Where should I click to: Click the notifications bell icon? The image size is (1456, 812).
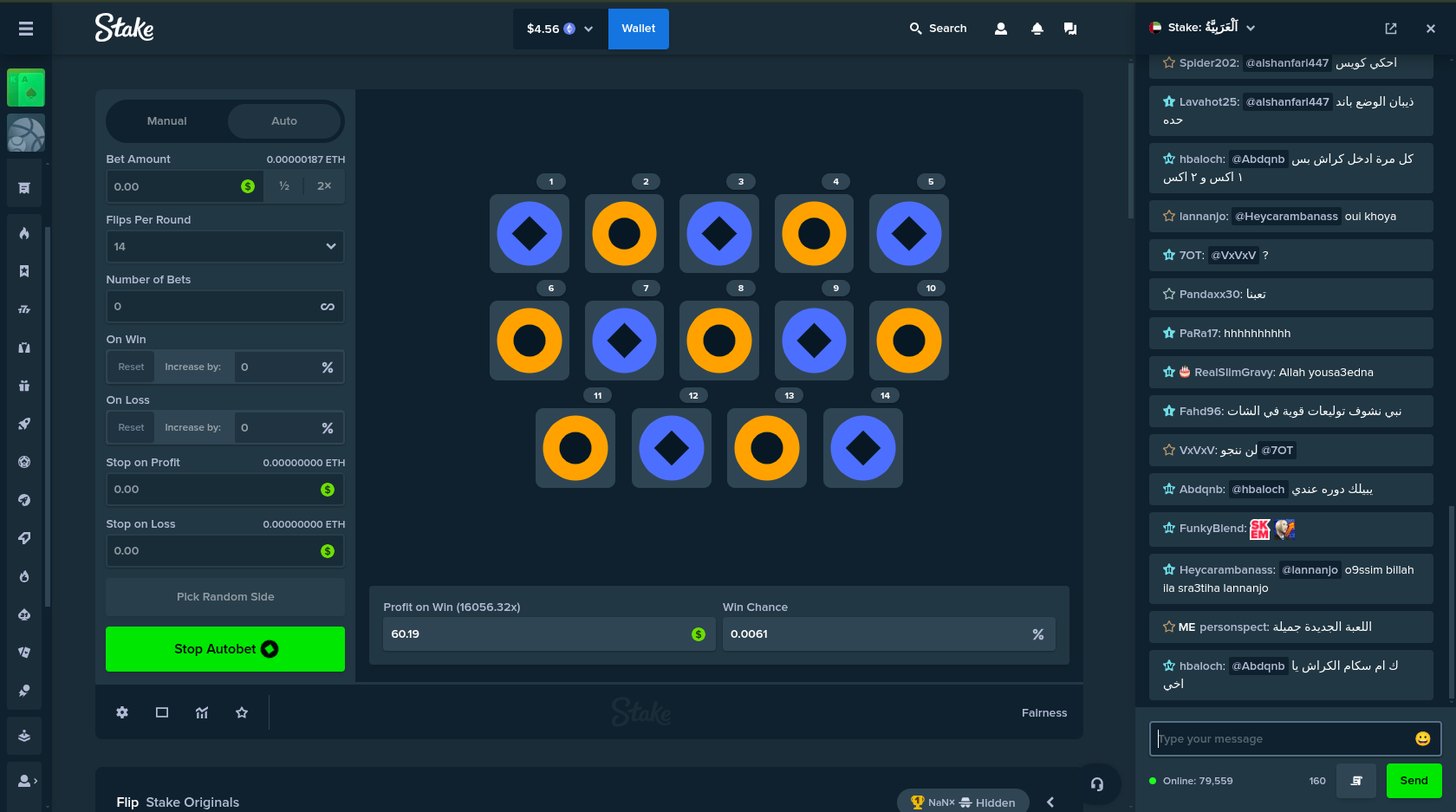click(x=1037, y=29)
